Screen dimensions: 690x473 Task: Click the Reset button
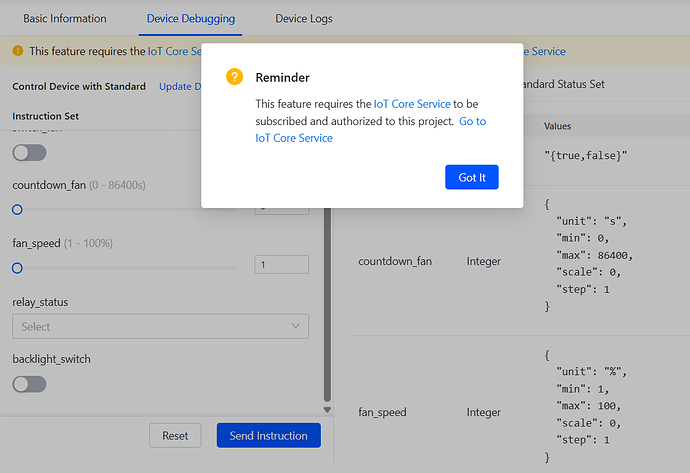pos(175,436)
